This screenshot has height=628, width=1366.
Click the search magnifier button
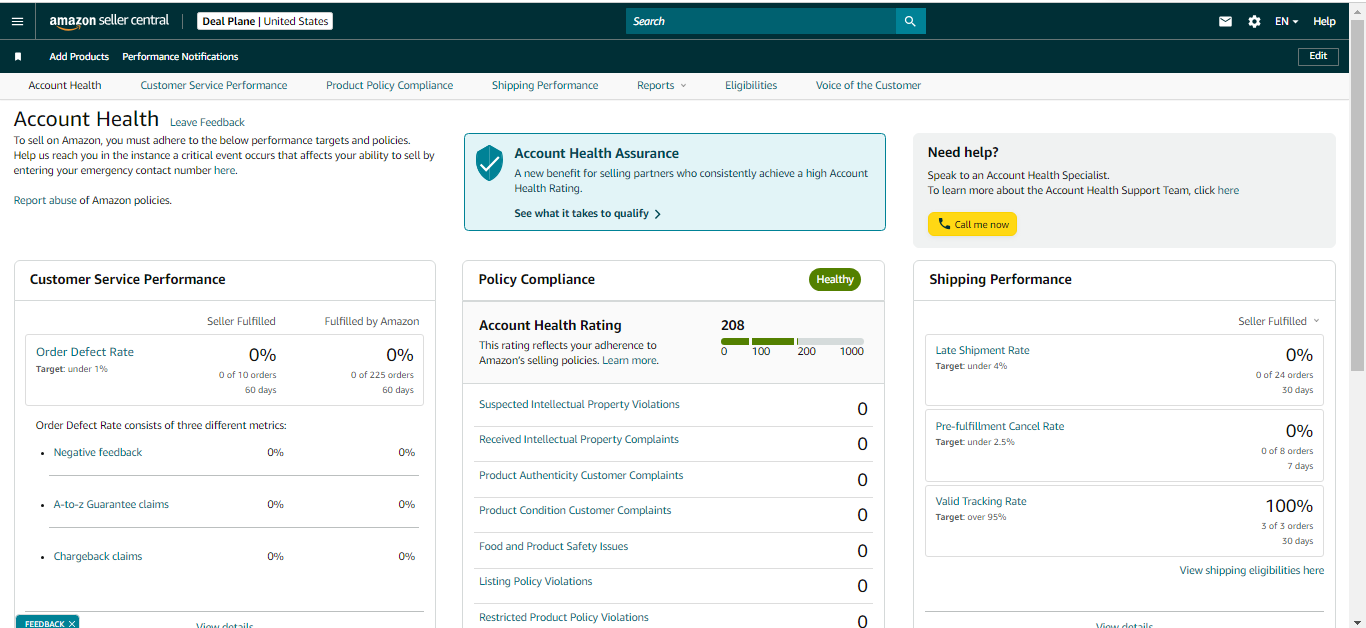[910, 21]
